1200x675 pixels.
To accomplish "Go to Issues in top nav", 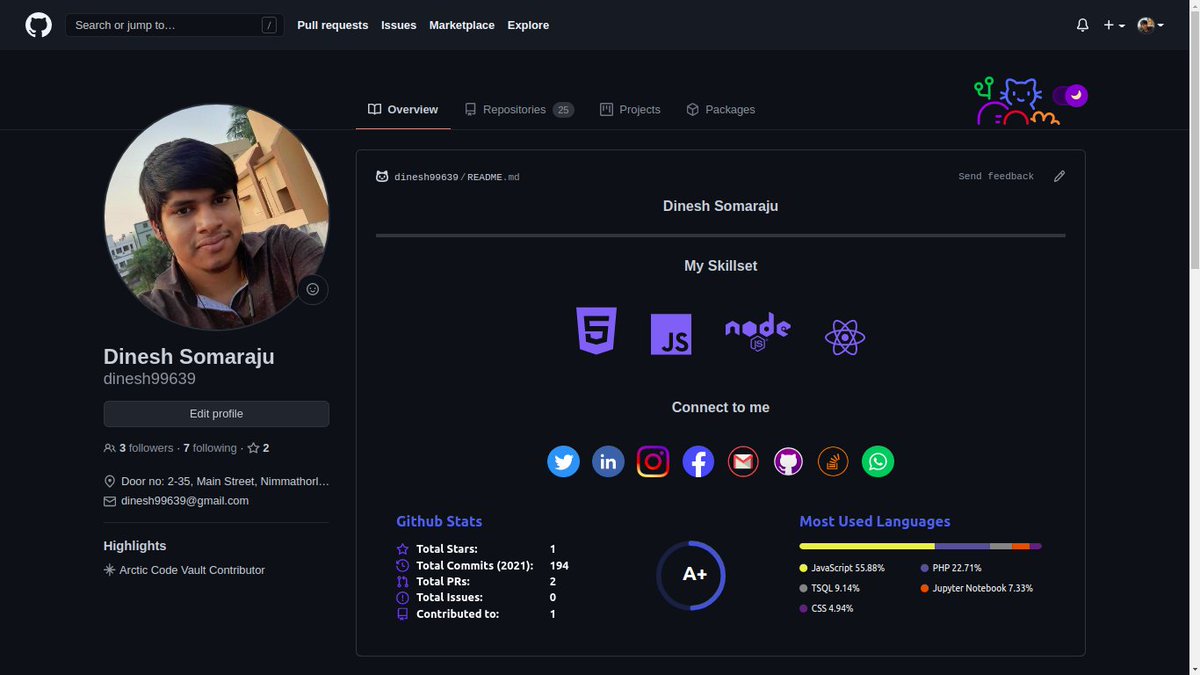I will pyautogui.click(x=398, y=25).
